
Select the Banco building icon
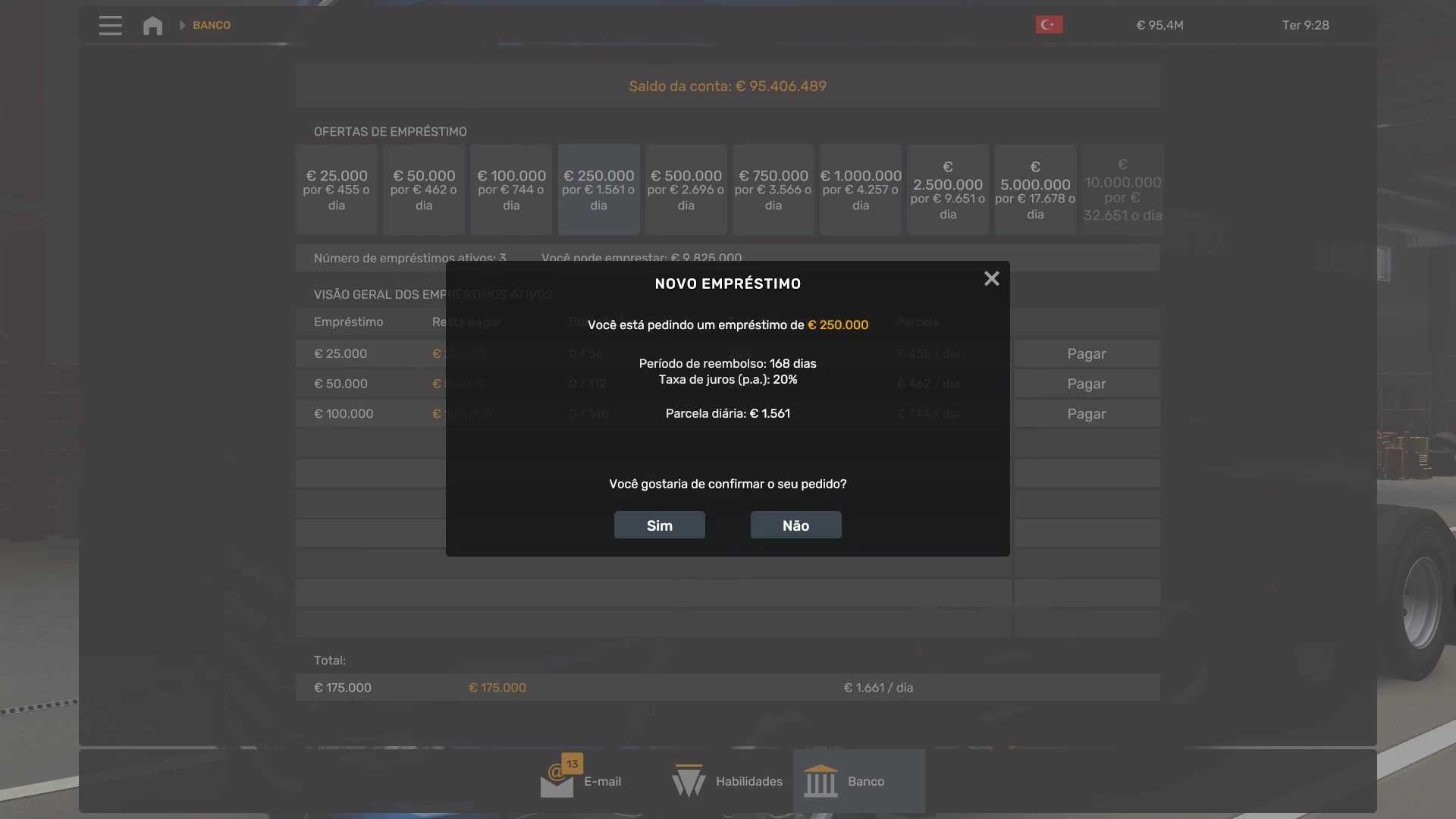[x=821, y=781]
